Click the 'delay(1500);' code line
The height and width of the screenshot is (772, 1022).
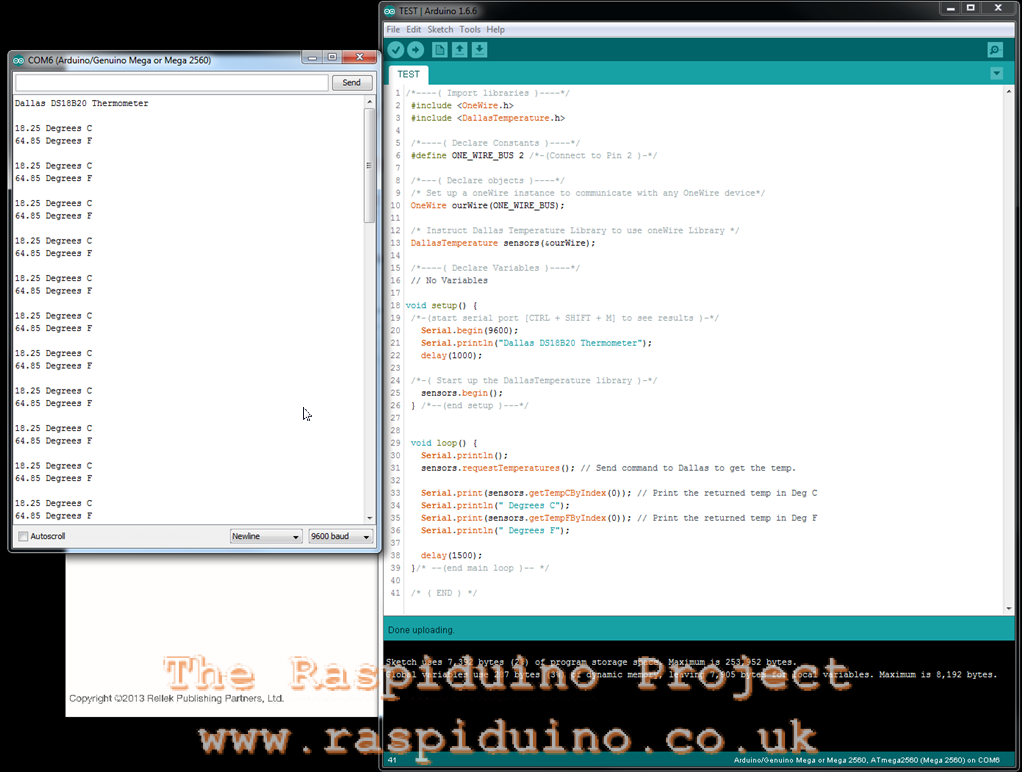click(452, 556)
